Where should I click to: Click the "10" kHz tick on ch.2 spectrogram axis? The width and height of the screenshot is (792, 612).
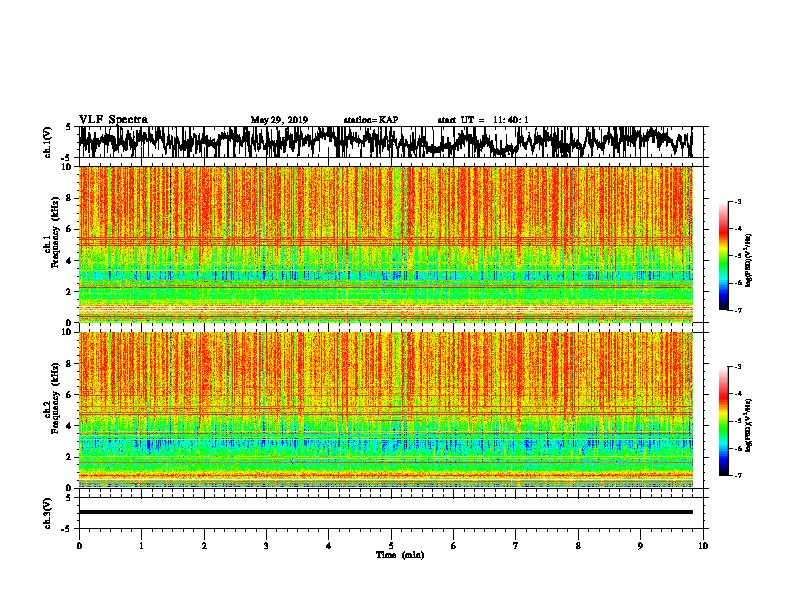pos(67,332)
